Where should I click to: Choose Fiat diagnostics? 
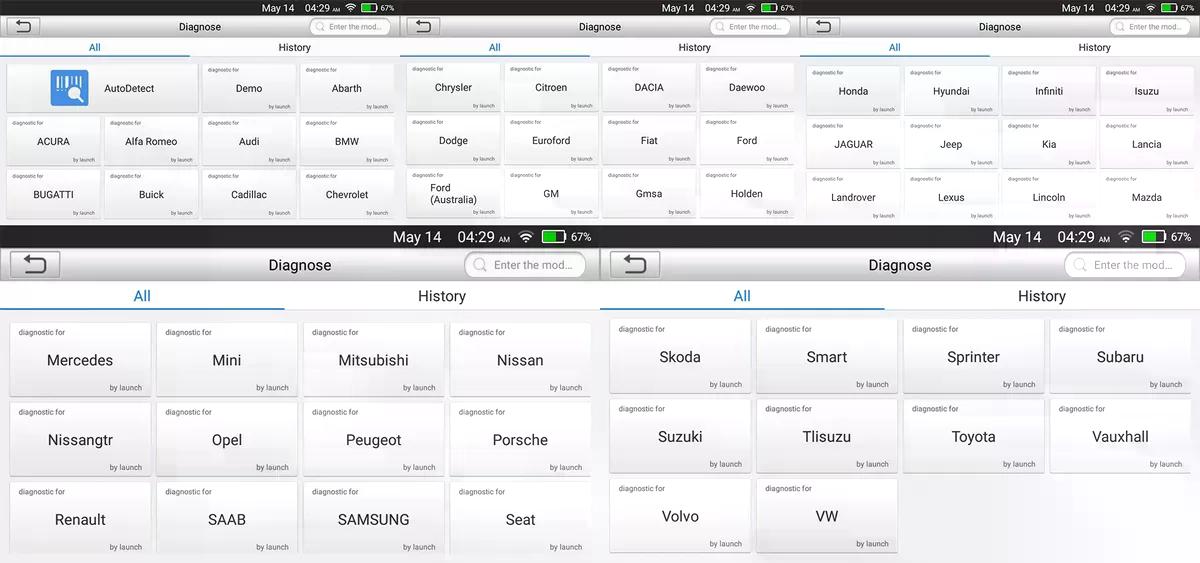tap(649, 140)
